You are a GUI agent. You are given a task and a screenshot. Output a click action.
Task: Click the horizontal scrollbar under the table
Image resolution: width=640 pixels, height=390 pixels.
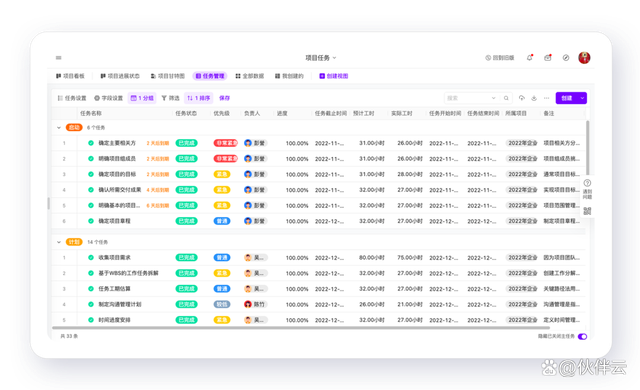coord(301,327)
